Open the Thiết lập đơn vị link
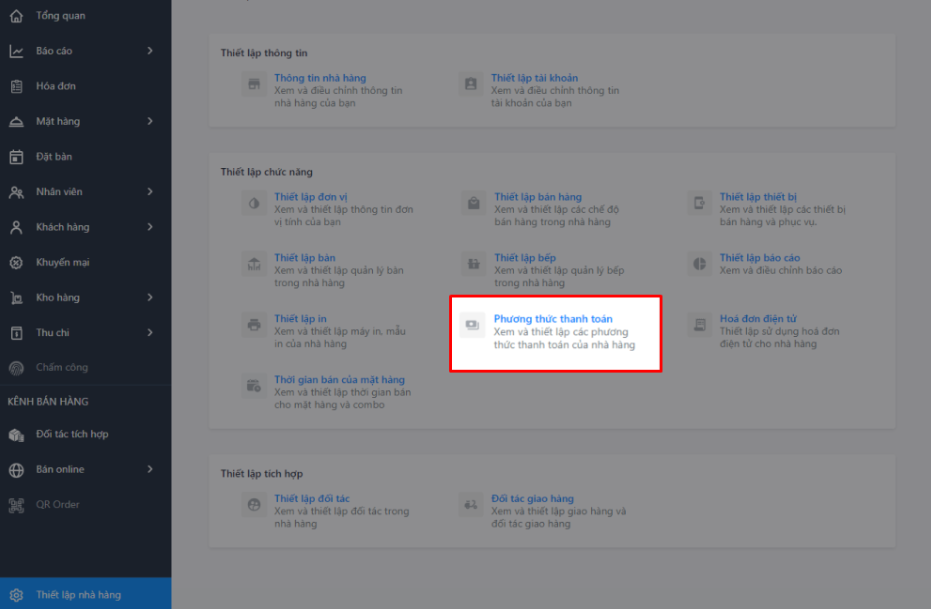Viewport: 931px width, 609px height. [x=311, y=197]
